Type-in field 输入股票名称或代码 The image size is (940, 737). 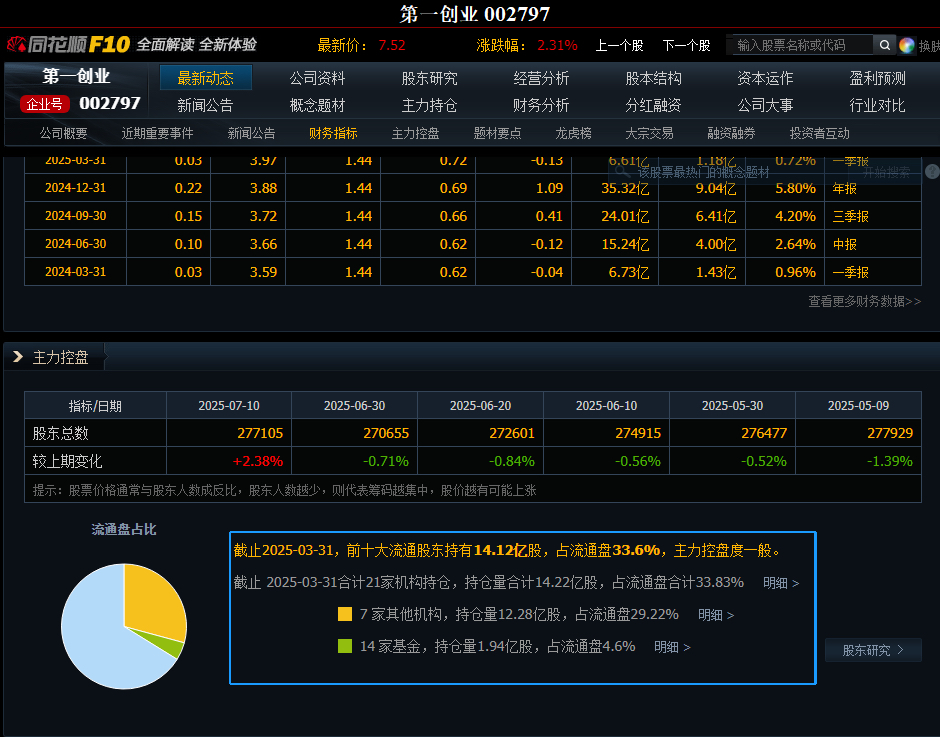pos(803,45)
